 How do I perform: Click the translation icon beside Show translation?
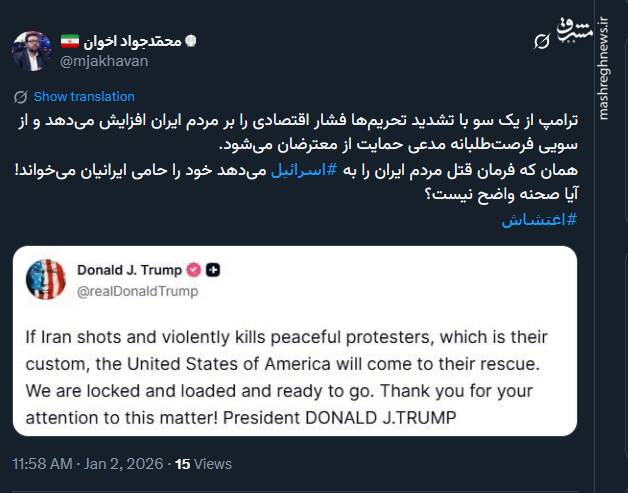(20, 97)
